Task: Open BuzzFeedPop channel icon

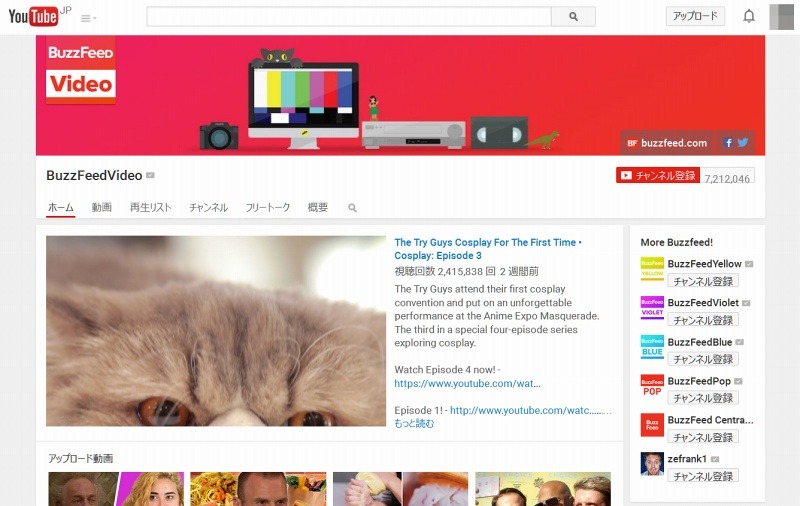Action: 652,386
